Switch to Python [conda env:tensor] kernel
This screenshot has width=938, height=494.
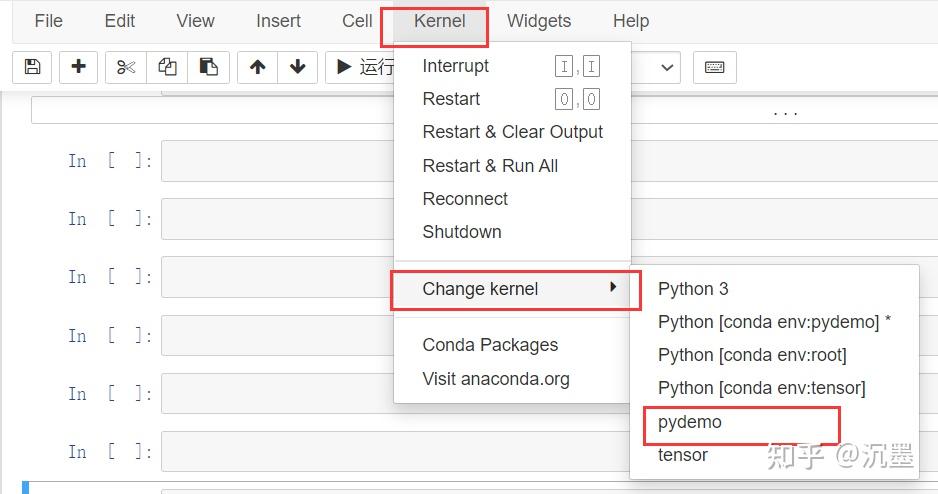click(761, 388)
